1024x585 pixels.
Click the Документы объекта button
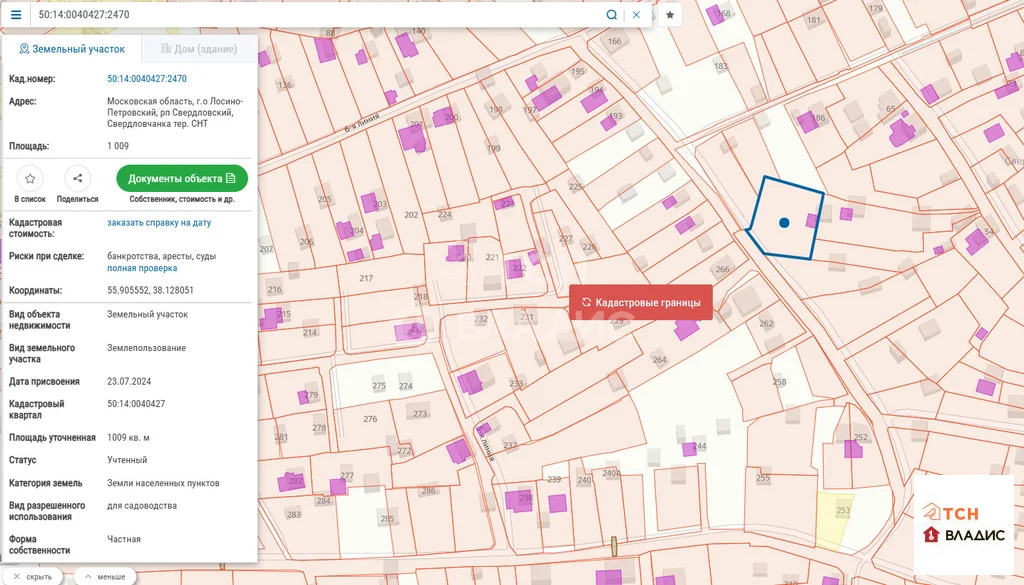click(x=182, y=178)
